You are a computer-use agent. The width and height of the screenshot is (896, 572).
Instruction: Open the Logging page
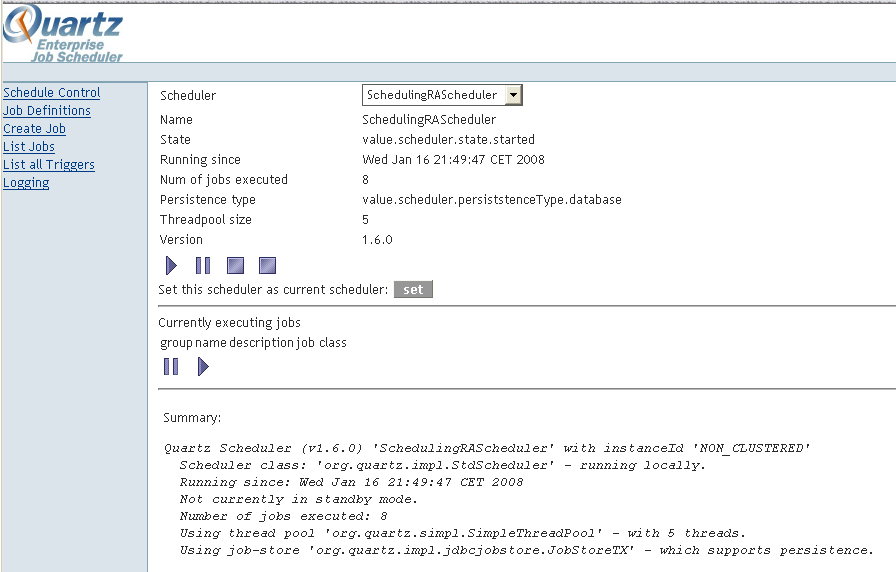point(26,183)
